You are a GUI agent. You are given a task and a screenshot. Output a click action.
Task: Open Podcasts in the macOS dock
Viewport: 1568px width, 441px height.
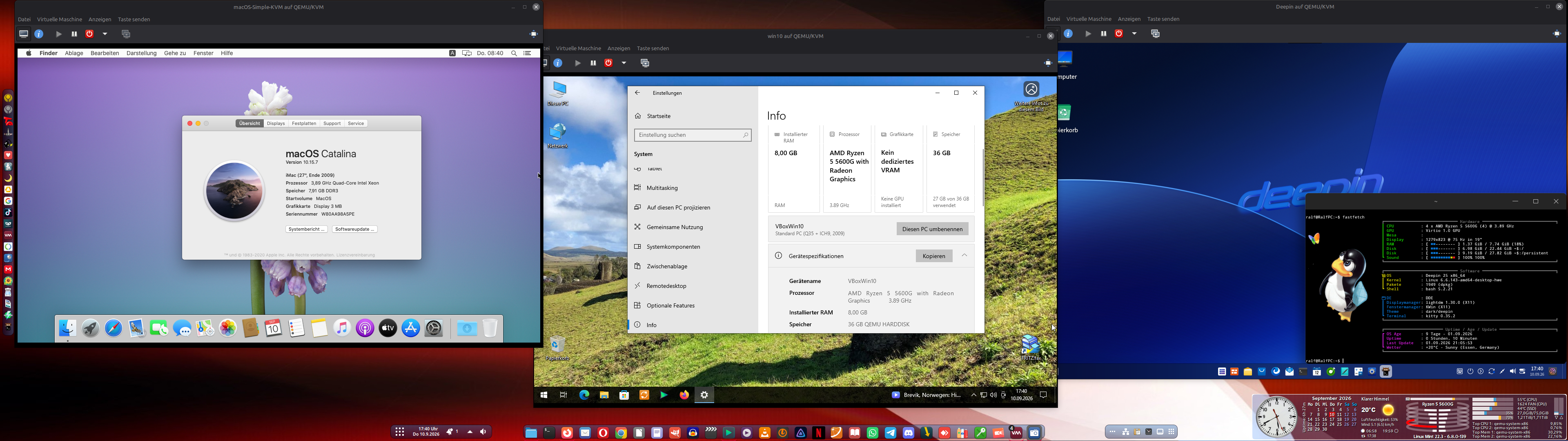pyautogui.click(x=365, y=329)
